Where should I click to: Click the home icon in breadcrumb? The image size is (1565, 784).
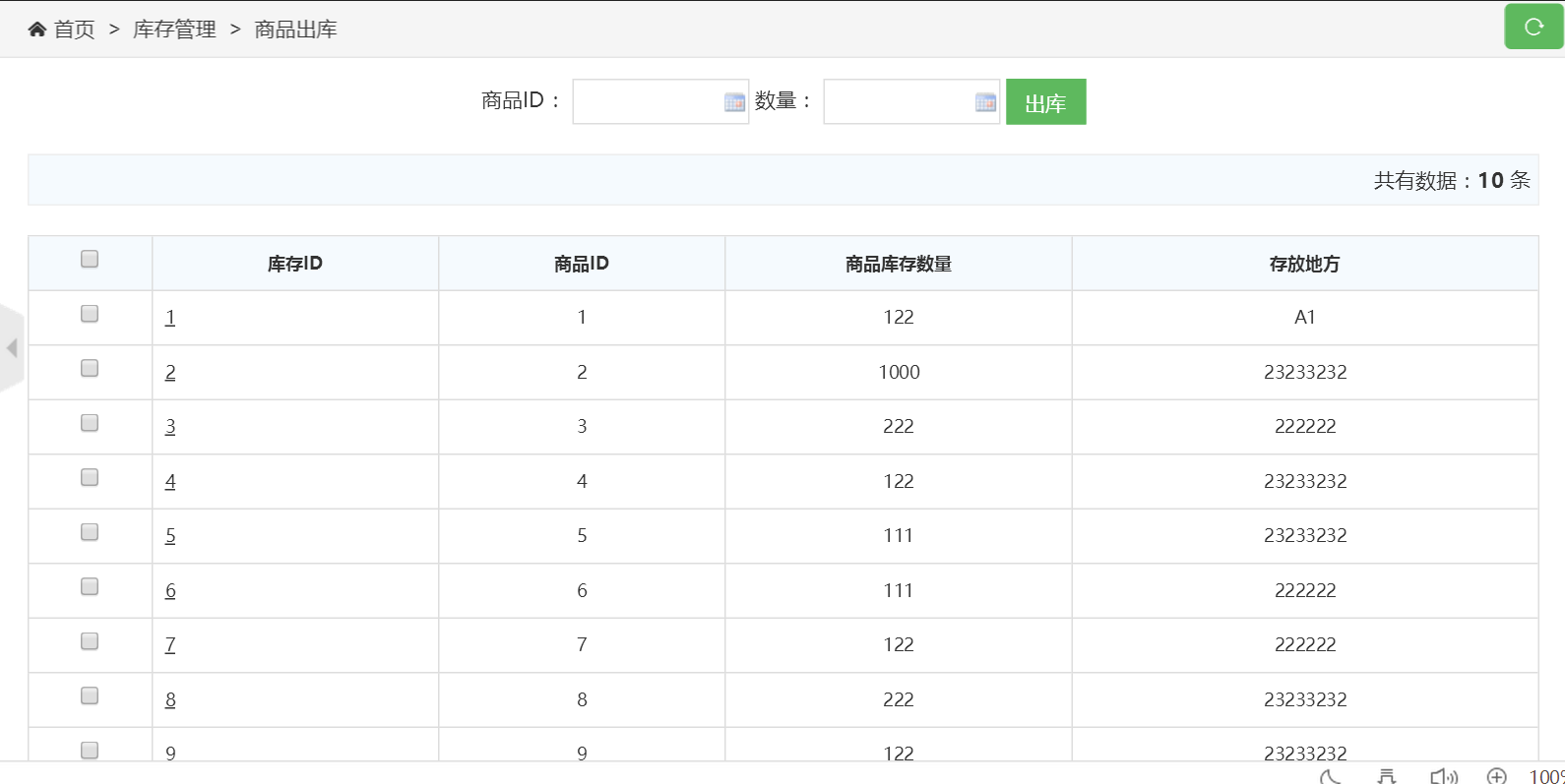pyautogui.click(x=37, y=30)
